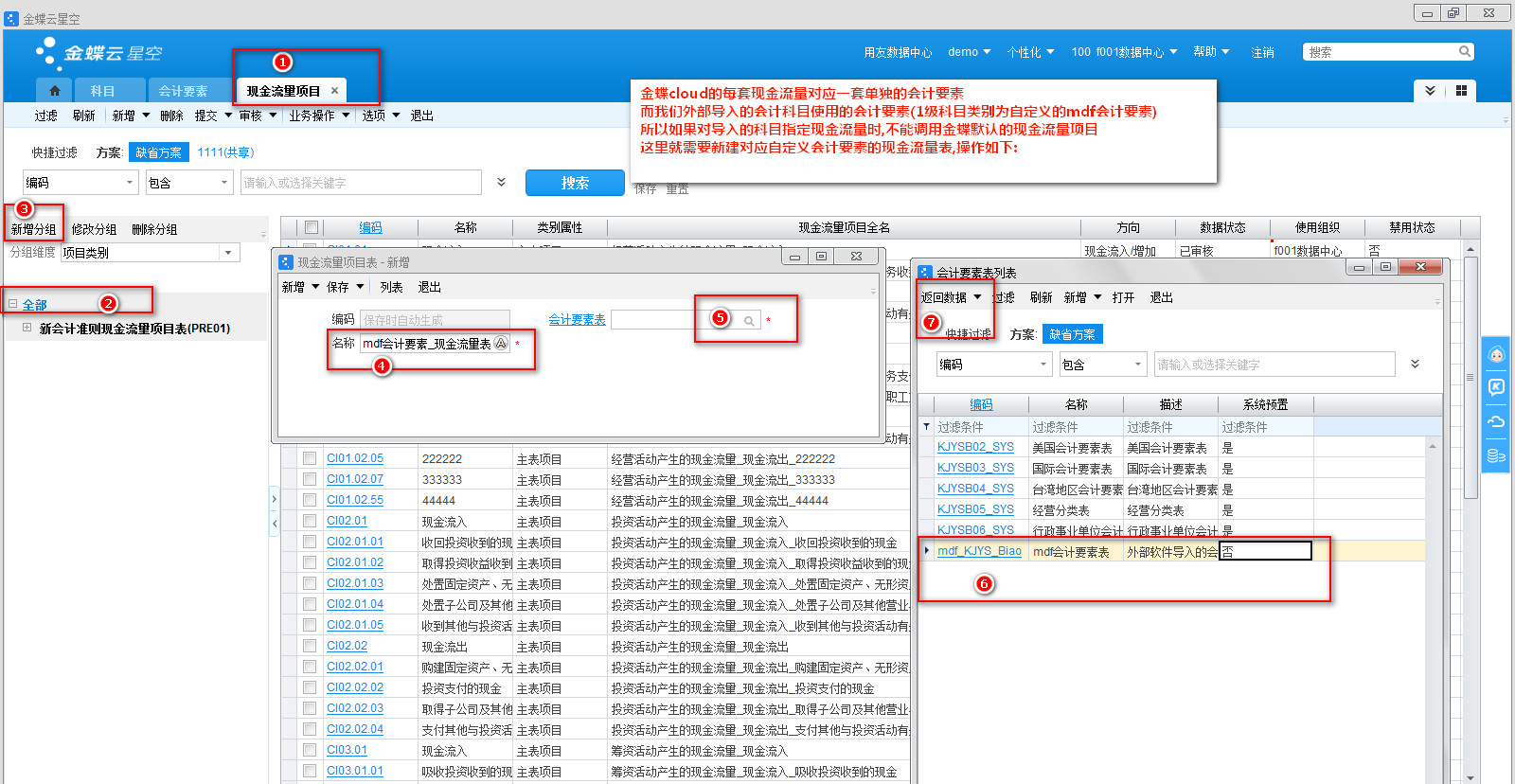Open the 分组维度 项目类别 dropdown
Screen dimensions: 1515x784
(228, 253)
